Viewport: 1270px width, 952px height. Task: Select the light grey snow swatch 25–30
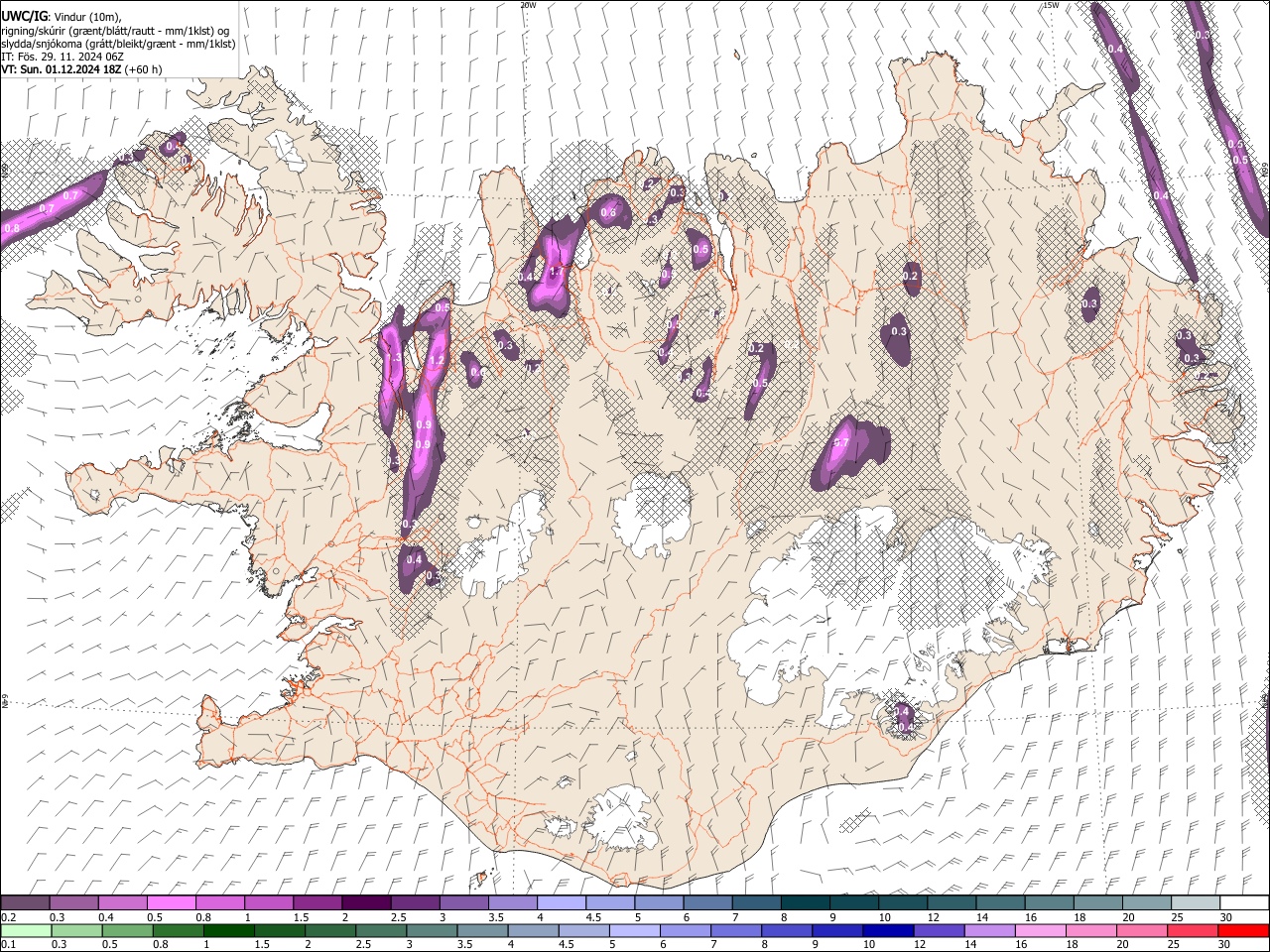tap(1196, 902)
